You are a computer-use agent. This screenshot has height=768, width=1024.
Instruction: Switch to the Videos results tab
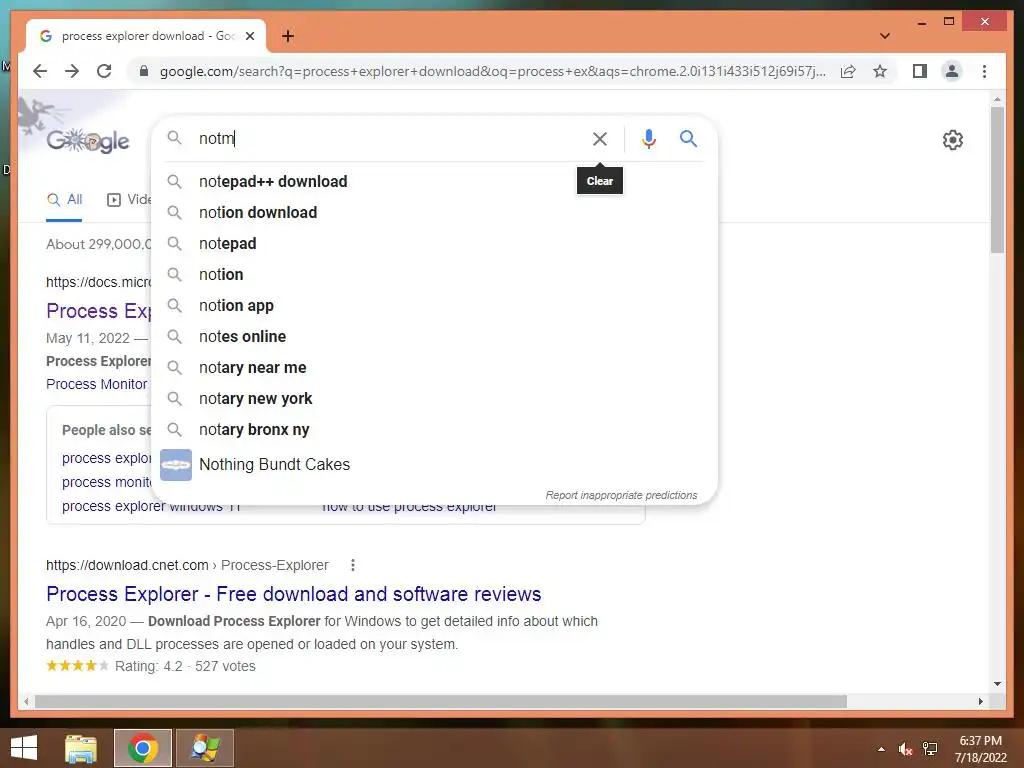pyautogui.click(x=129, y=200)
